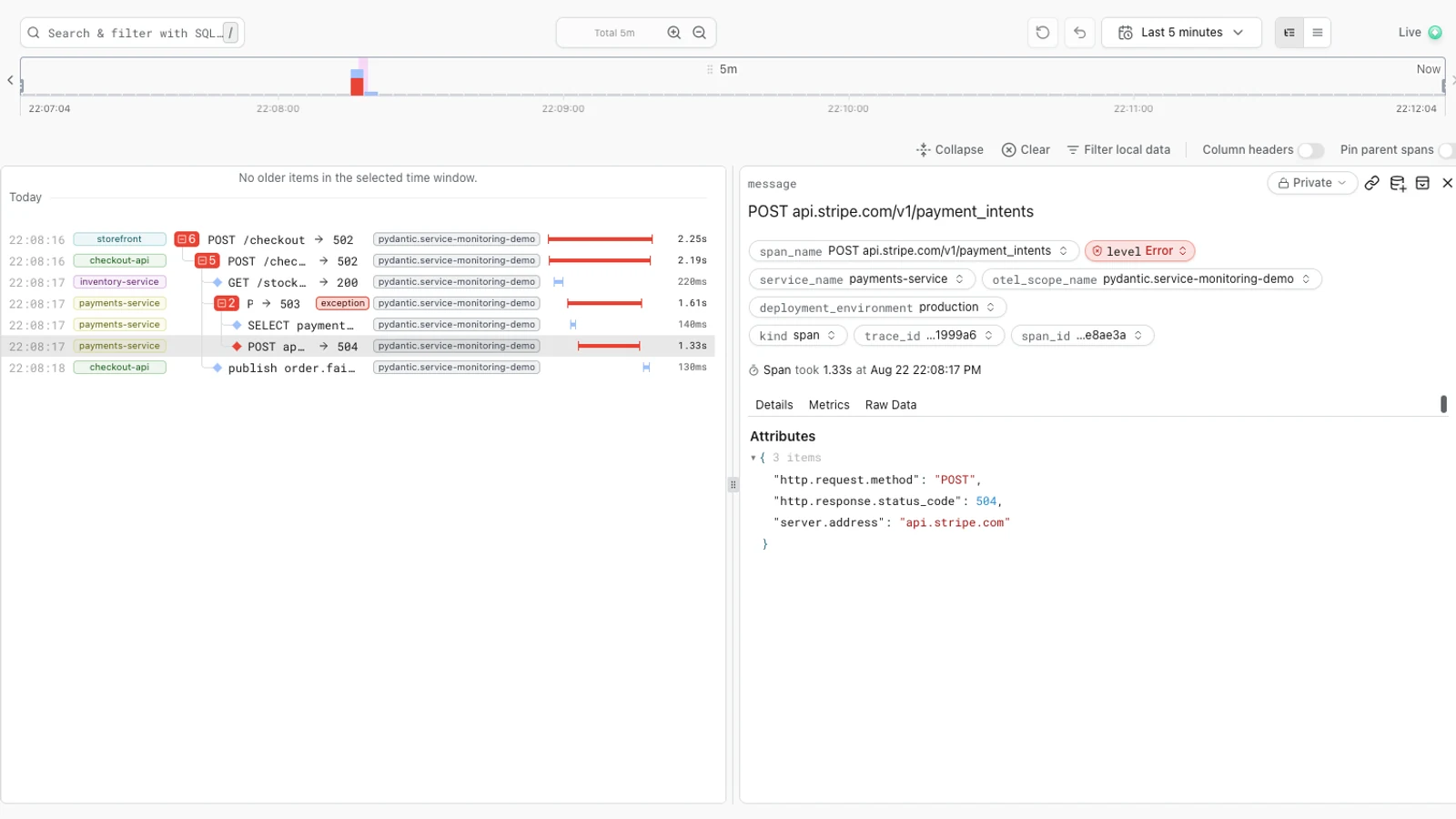Click the 1.61s duration bar
The width and height of the screenshot is (1456, 819).
tap(604, 303)
